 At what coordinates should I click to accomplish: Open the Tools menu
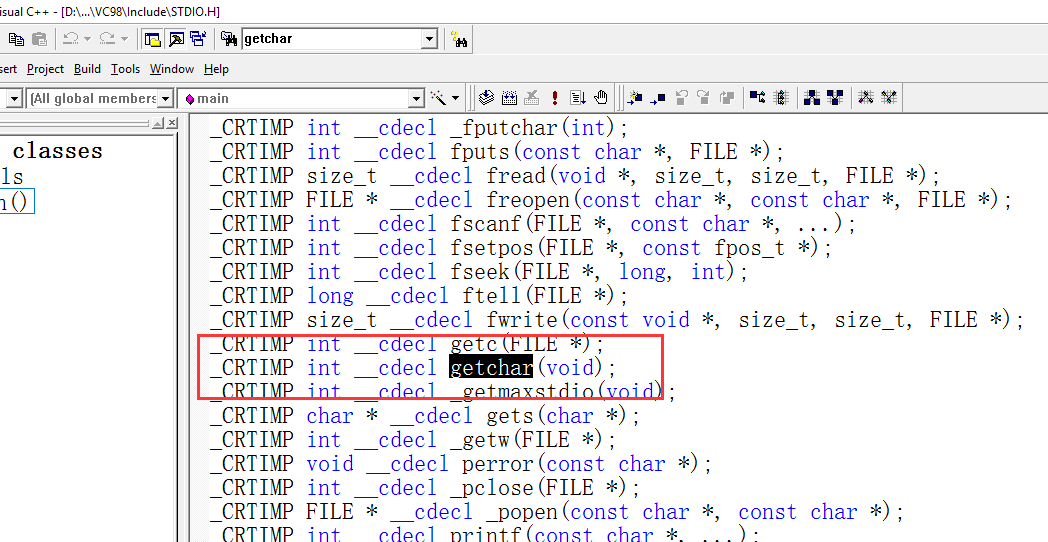[125, 69]
